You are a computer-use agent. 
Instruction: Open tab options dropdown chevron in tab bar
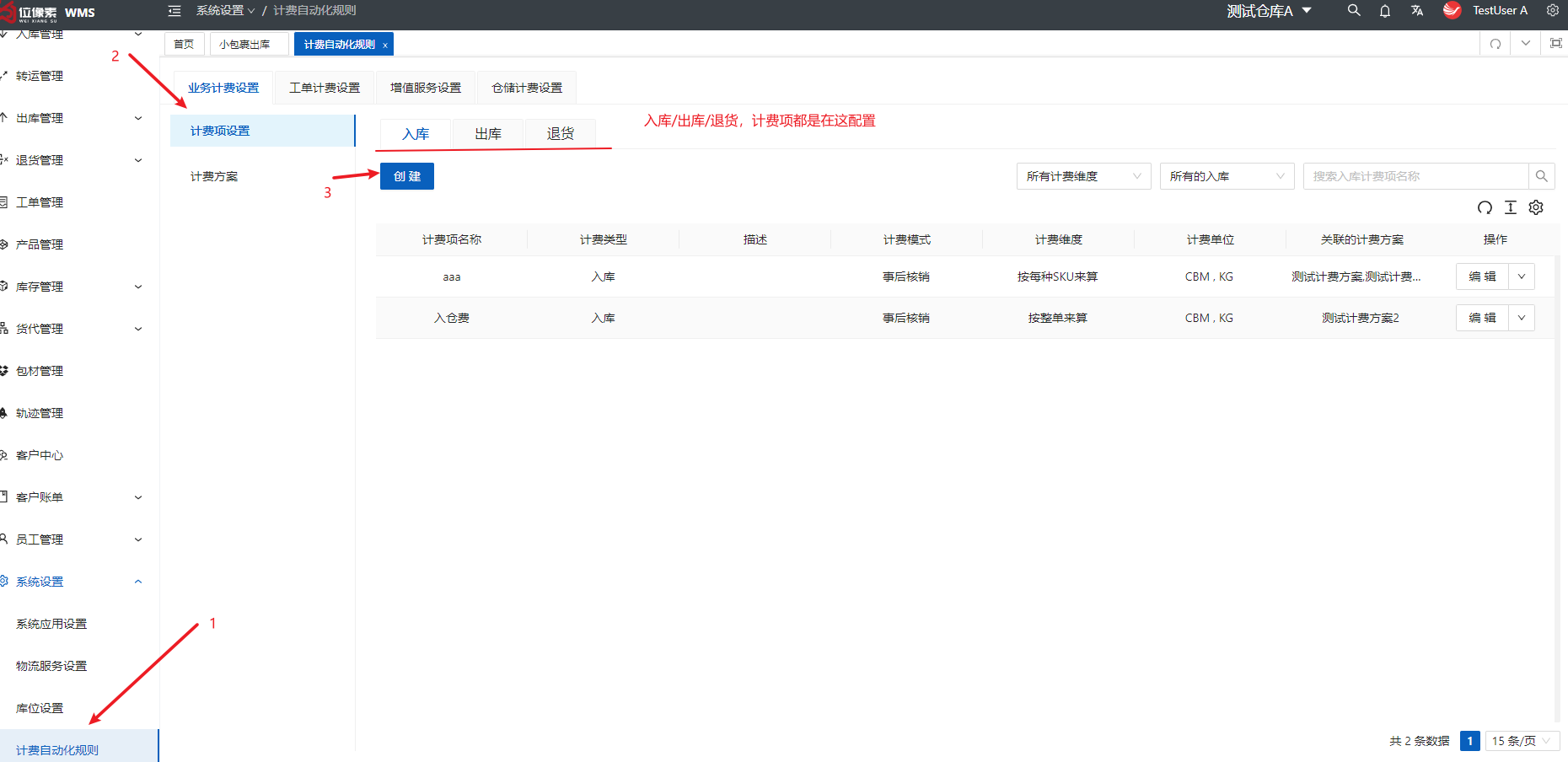point(1526,43)
